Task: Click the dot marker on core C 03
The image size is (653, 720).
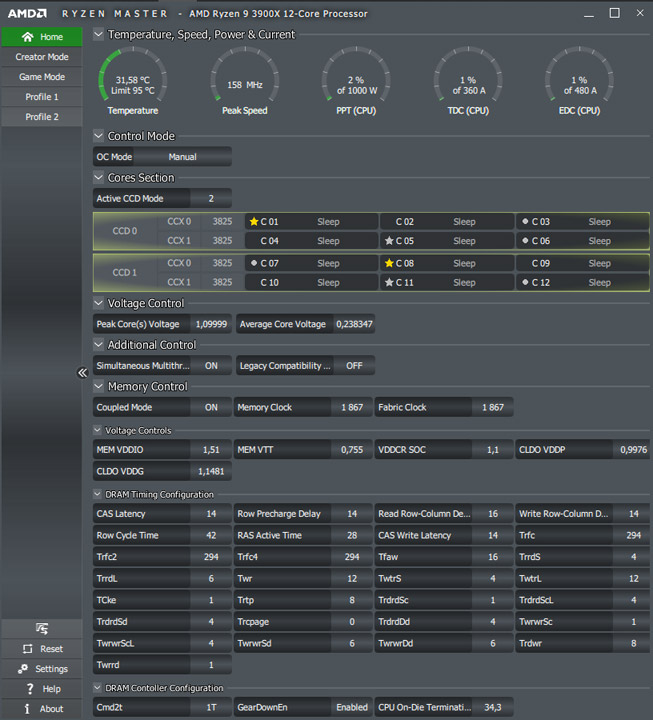Action: tap(525, 221)
